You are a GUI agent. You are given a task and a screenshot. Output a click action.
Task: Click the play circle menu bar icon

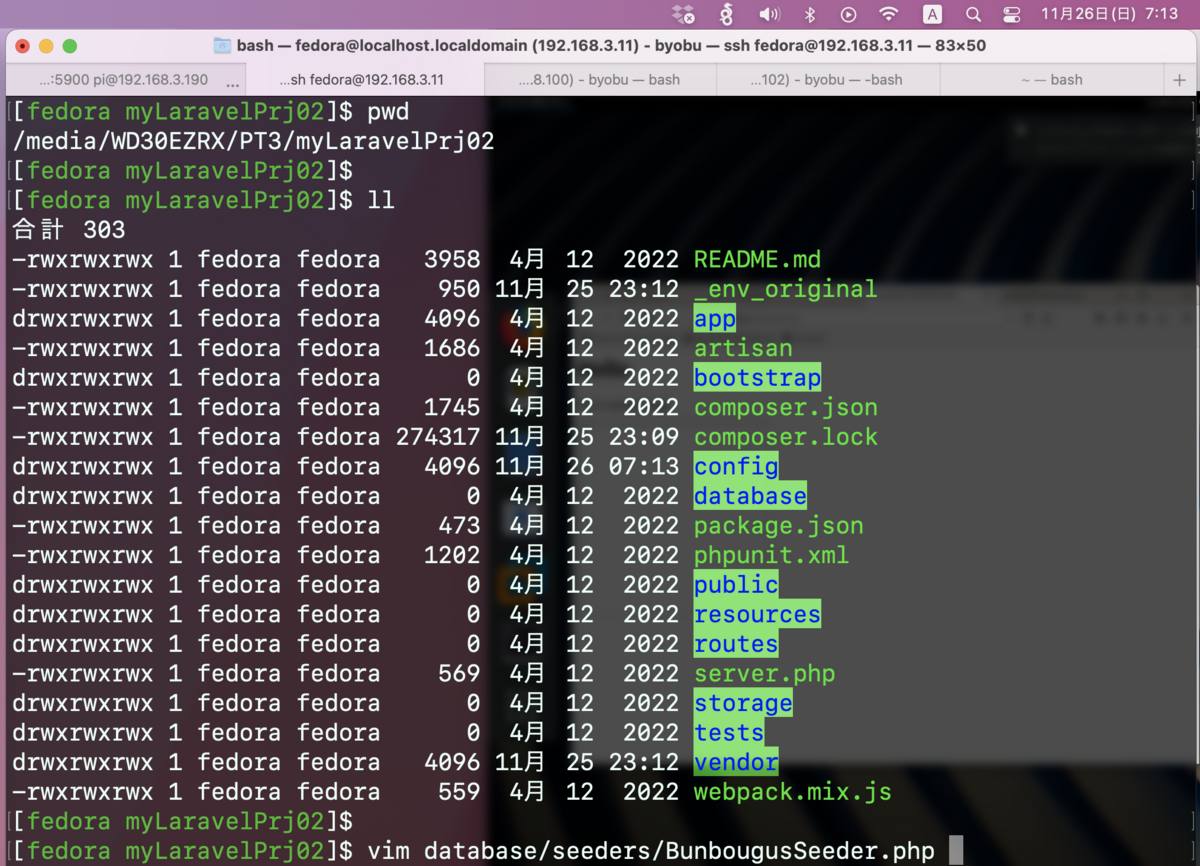pos(848,14)
